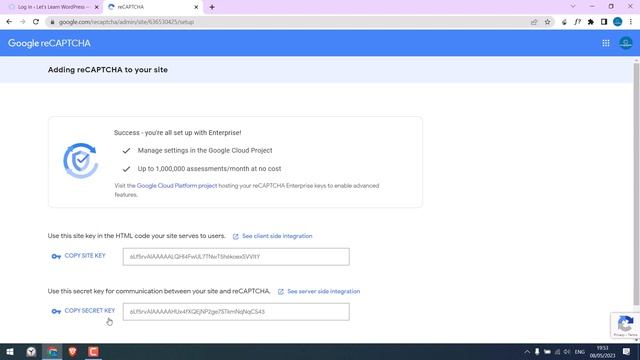Viewport: 640px width, 360px height.
Task: Open the Windows Start menu
Action: pyautogui.click(x=10, y=352)
